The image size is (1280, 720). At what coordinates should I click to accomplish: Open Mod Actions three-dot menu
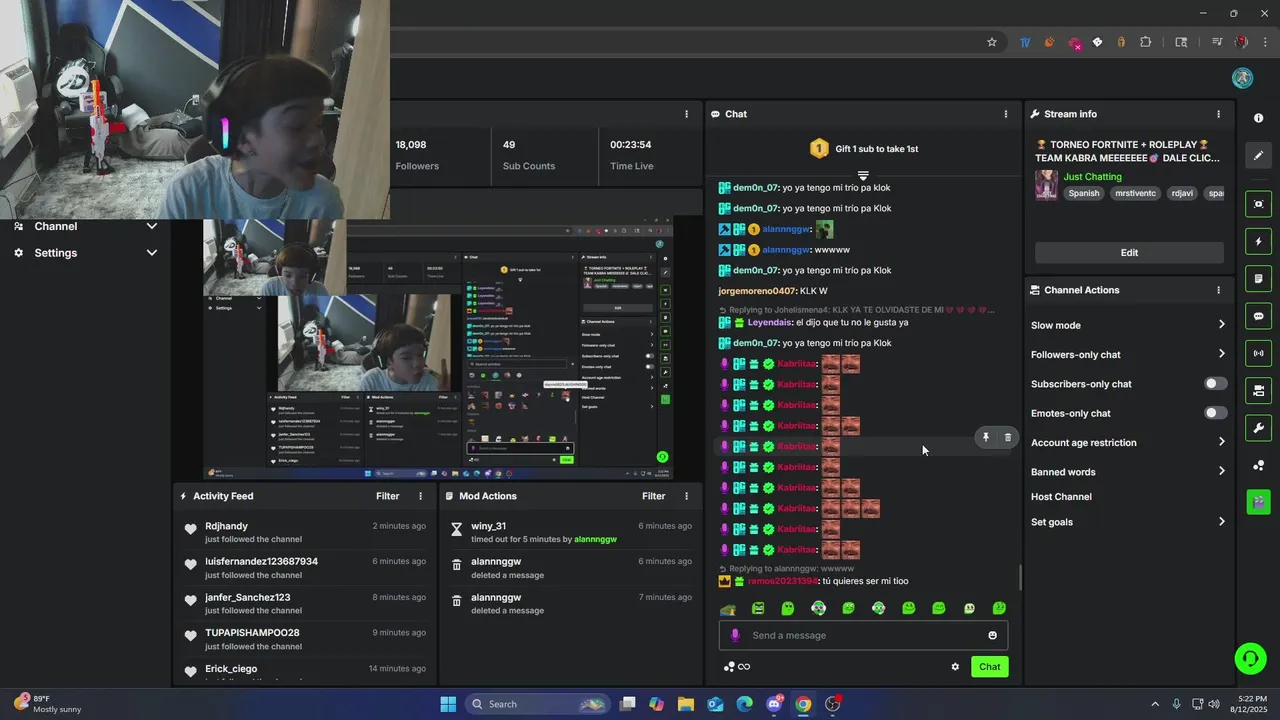686,496
